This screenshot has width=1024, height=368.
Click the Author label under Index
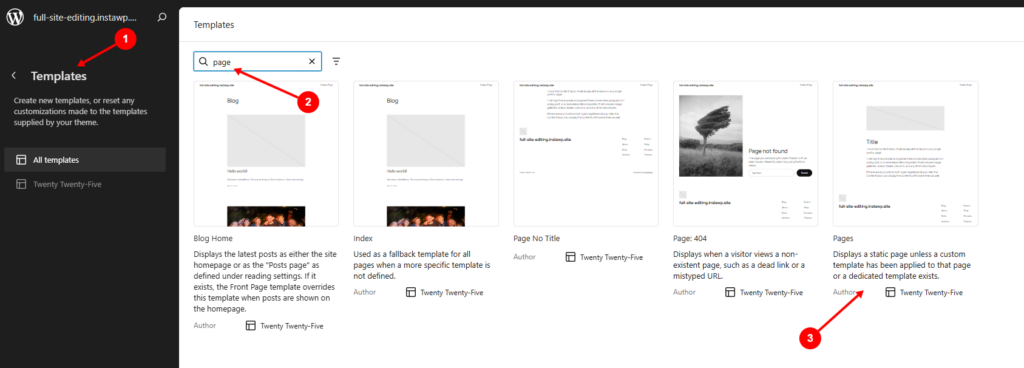click(x=364, y=292)
